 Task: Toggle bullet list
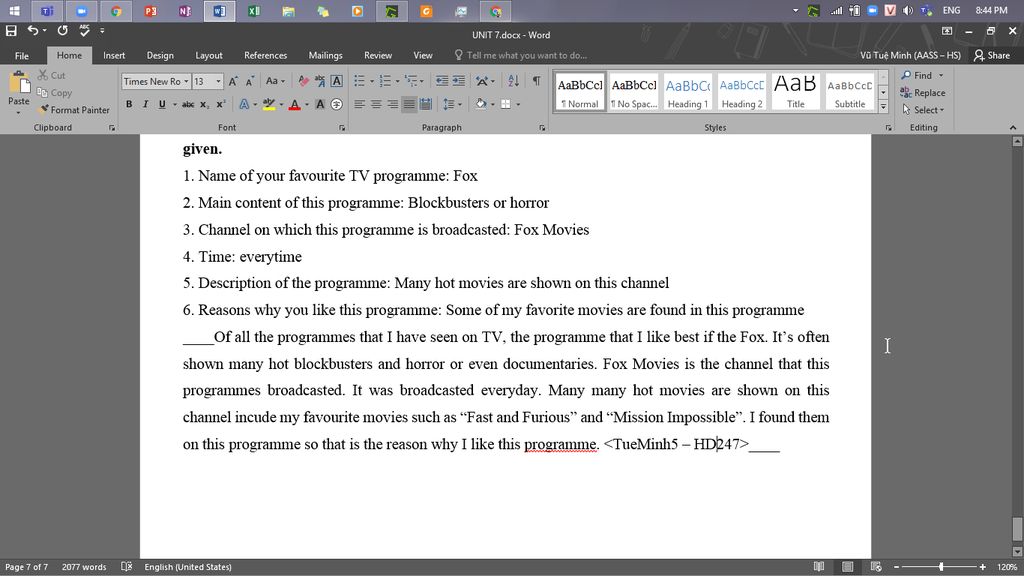click(x=359, y=81)
